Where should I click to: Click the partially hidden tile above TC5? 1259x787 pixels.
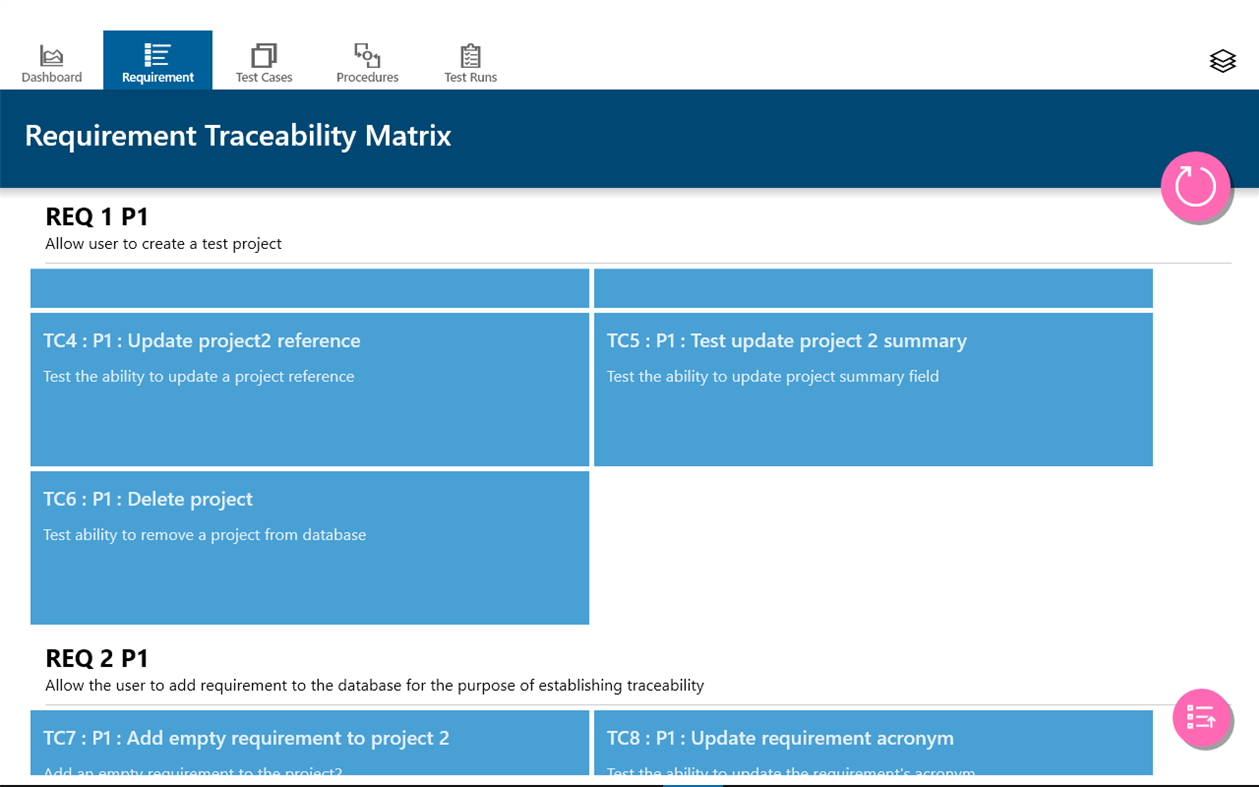(872, 288)
